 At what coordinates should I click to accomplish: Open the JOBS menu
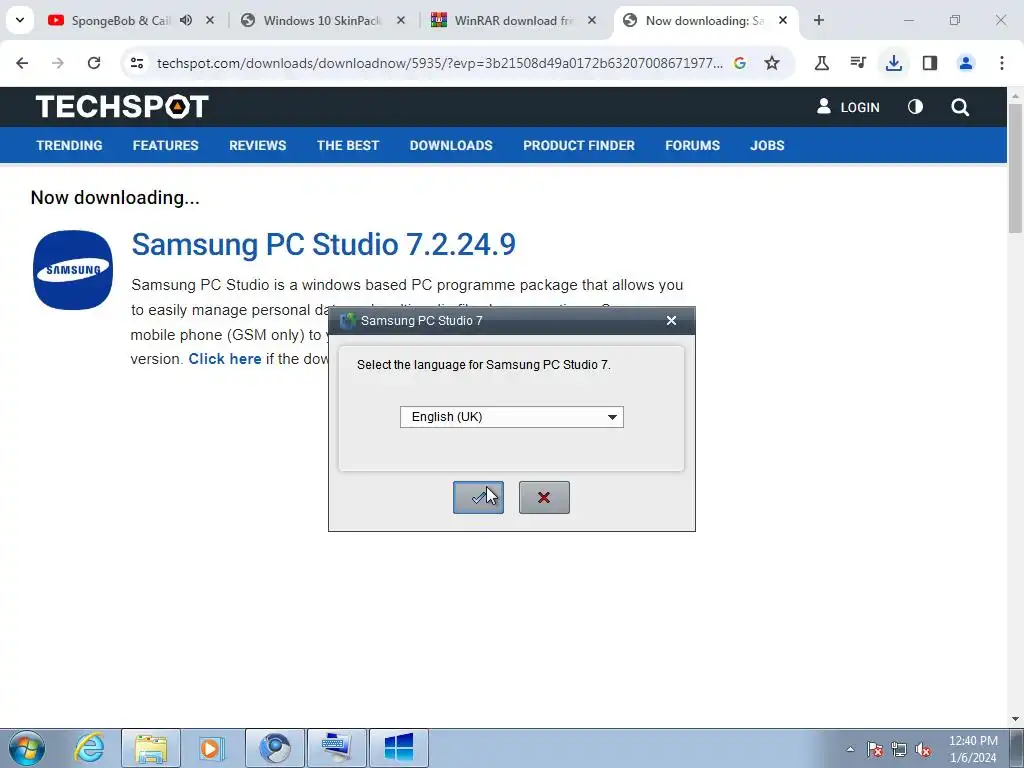click(767, 146)
